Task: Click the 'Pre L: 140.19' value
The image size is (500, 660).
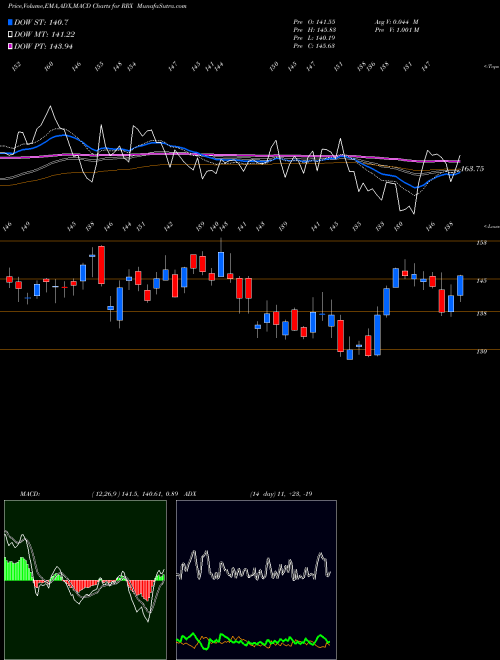Action: click(x=314, y=38)
